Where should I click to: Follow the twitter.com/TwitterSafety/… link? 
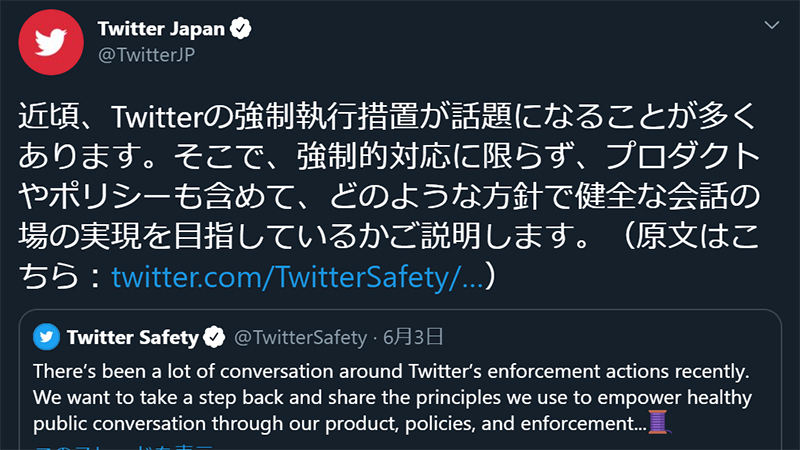297,277
